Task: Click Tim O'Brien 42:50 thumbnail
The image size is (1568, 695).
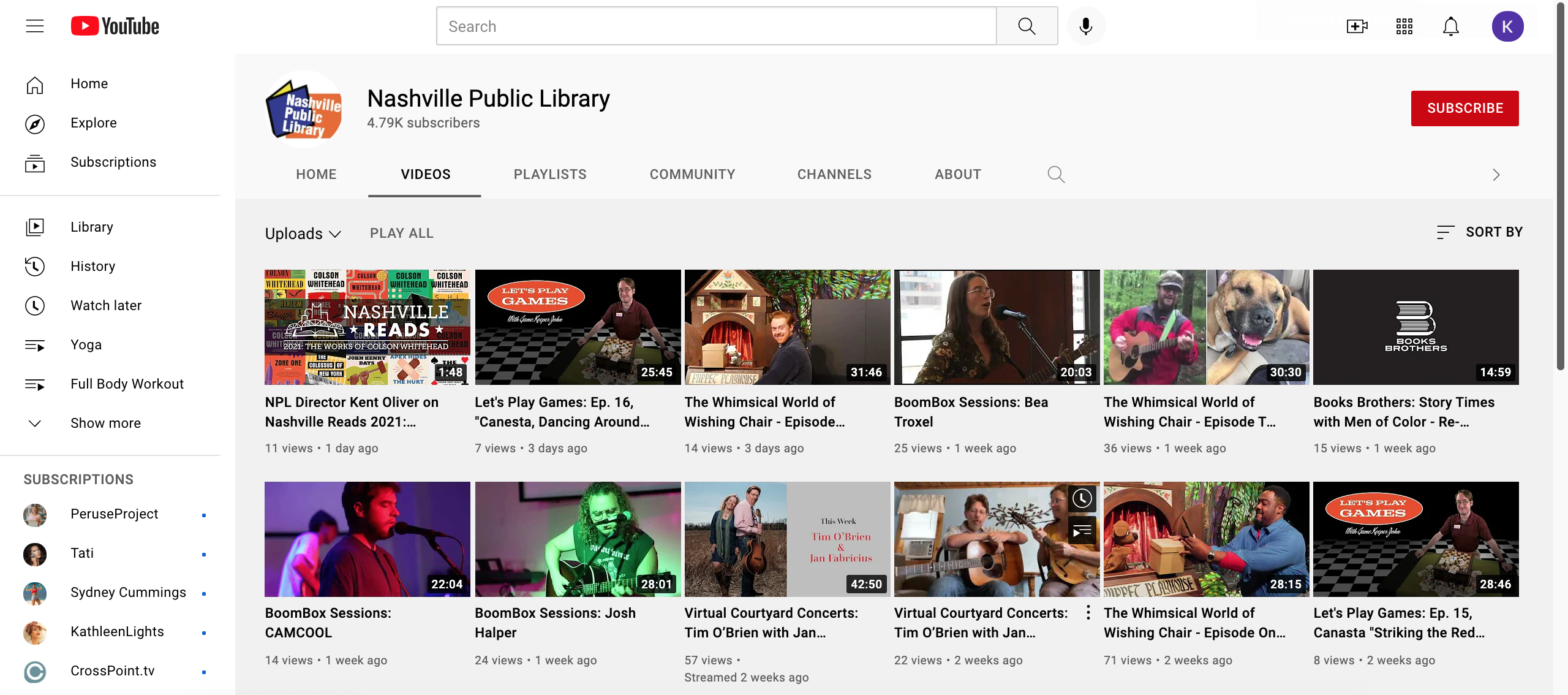Action: [788, 539]
